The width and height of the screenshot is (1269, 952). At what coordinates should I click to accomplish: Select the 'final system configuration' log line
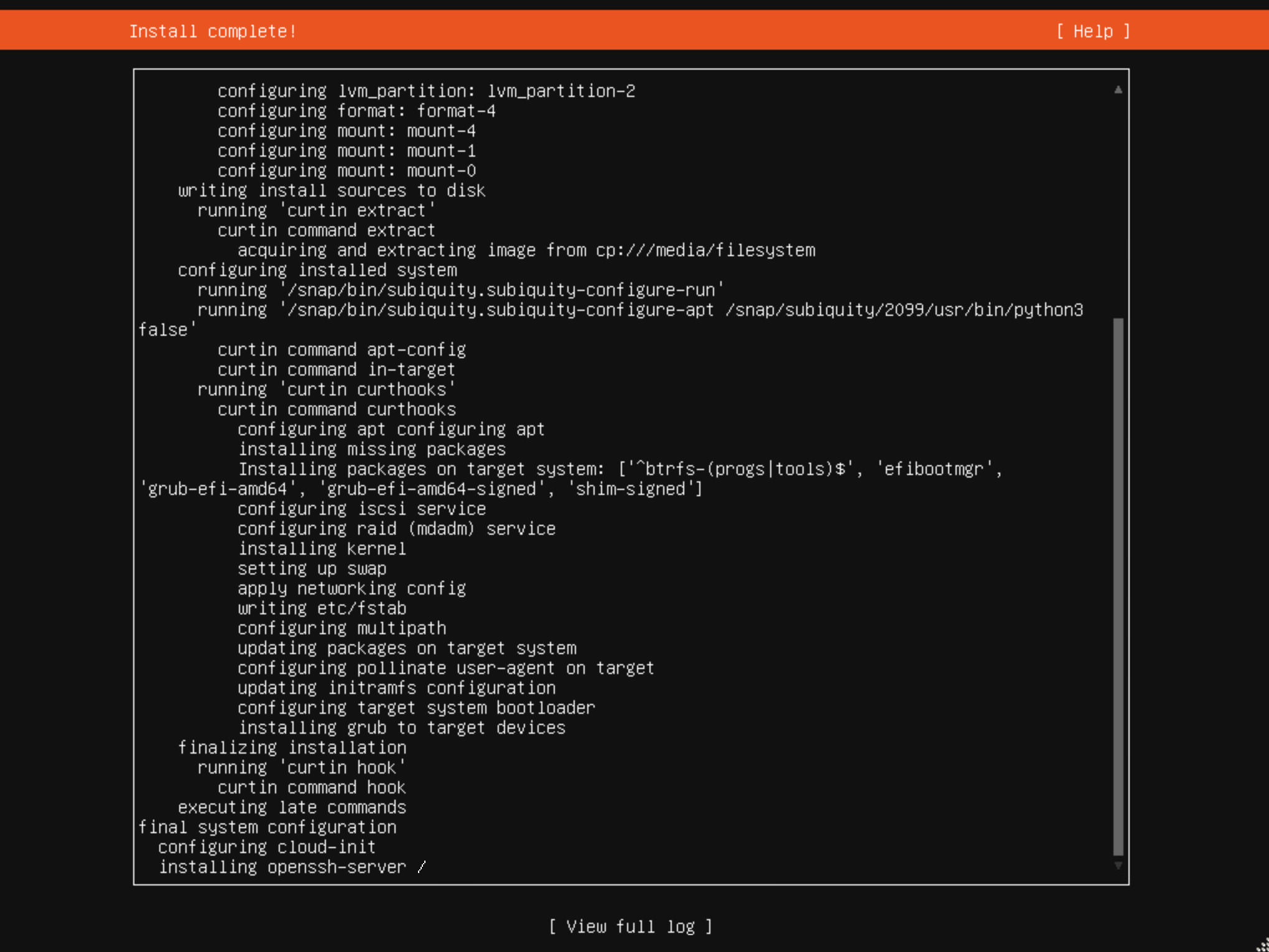pos(267,827)
